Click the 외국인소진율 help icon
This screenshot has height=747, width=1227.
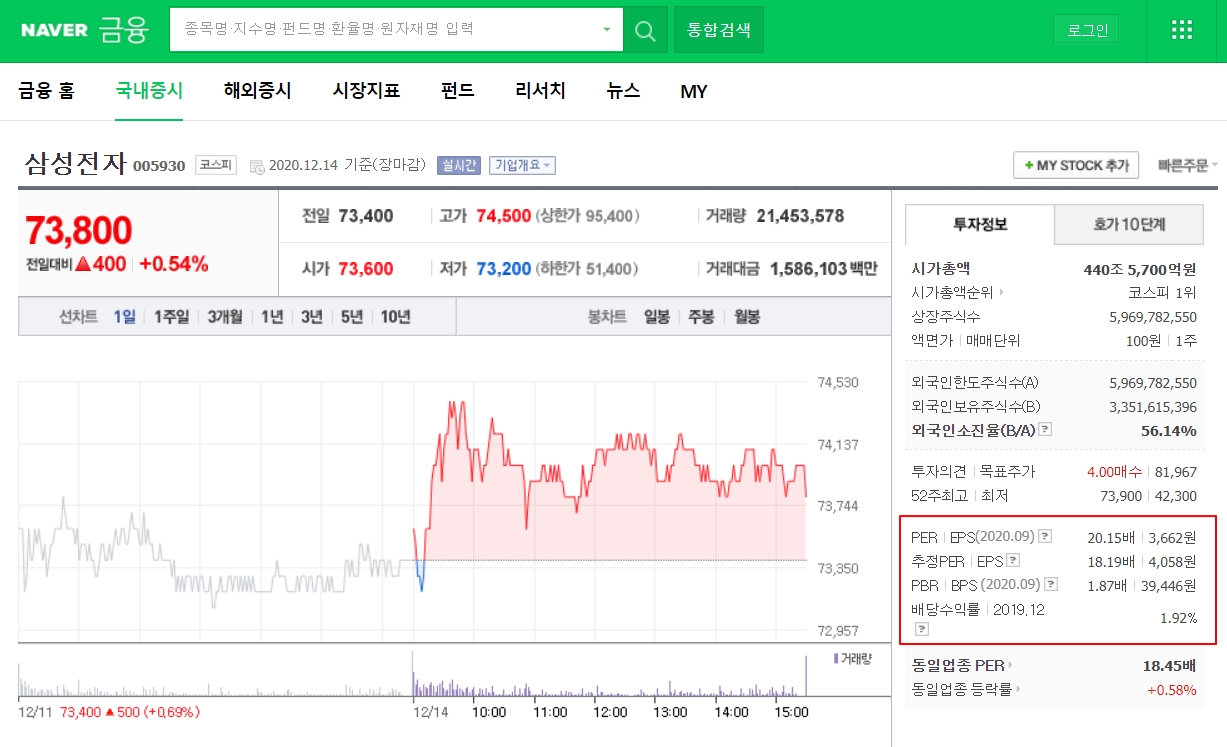click(1045, 429)
